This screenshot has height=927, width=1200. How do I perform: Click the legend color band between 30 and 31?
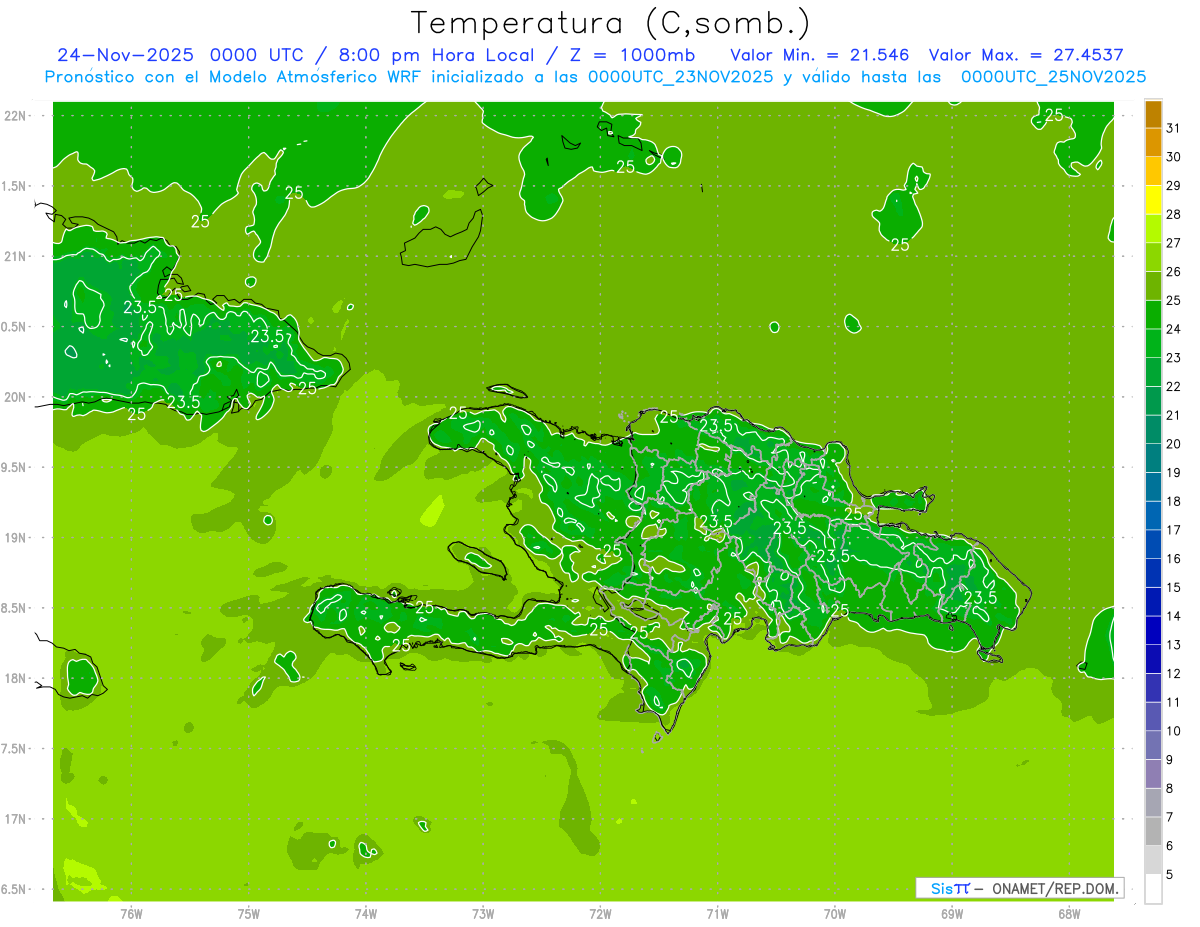[x=1153, y=143]
